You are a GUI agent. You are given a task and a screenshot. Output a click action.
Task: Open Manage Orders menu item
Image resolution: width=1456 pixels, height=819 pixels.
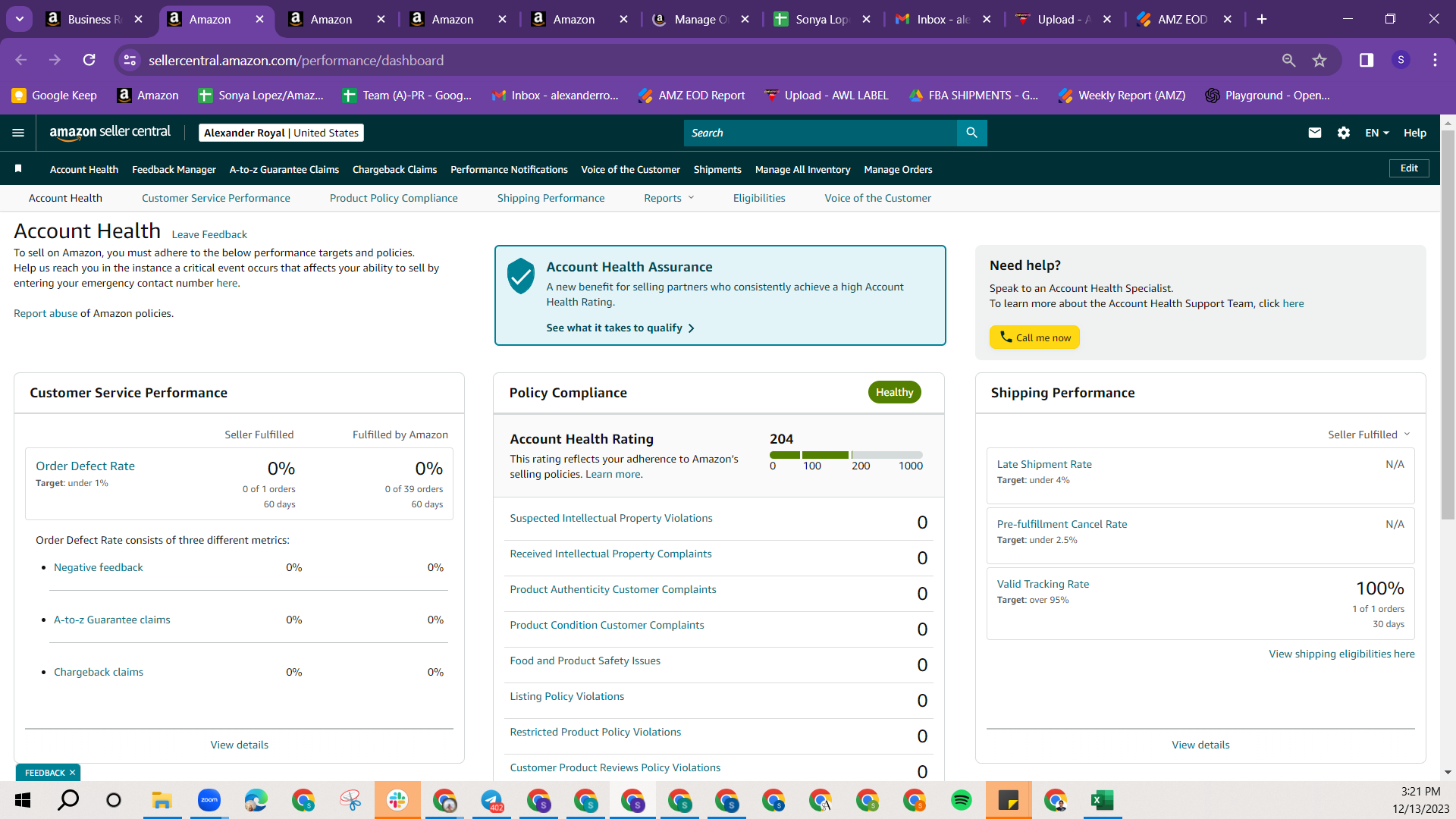click(898, 169)
